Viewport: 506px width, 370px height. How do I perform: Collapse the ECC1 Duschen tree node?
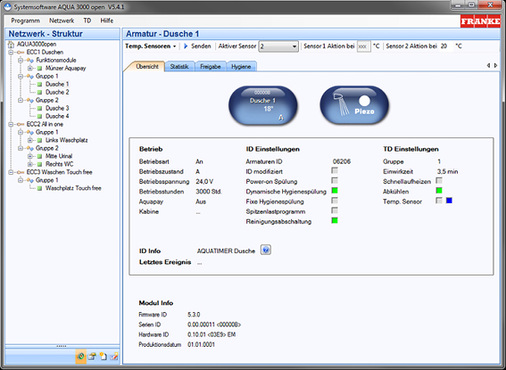point(11,52)
